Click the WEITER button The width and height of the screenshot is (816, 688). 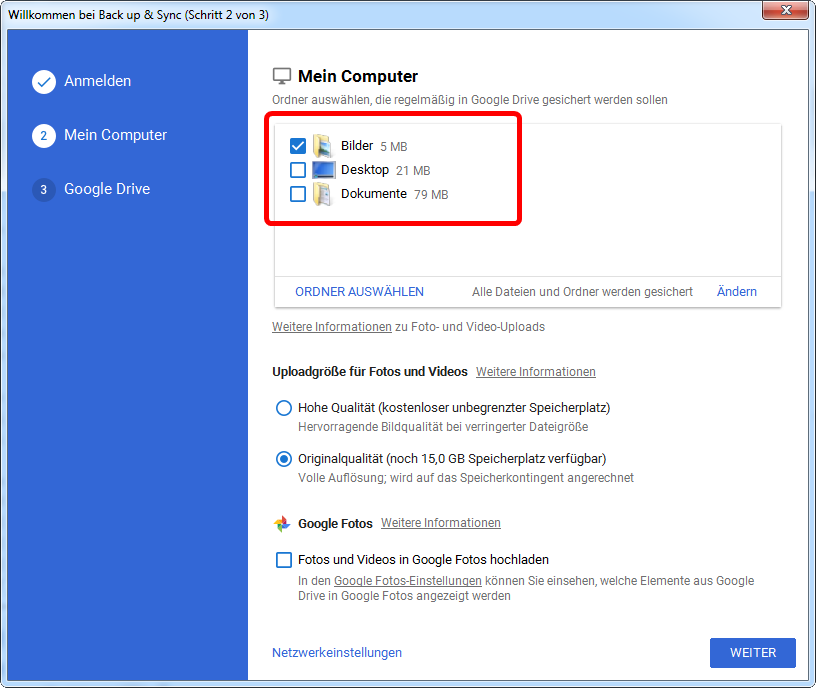point(753,653)
